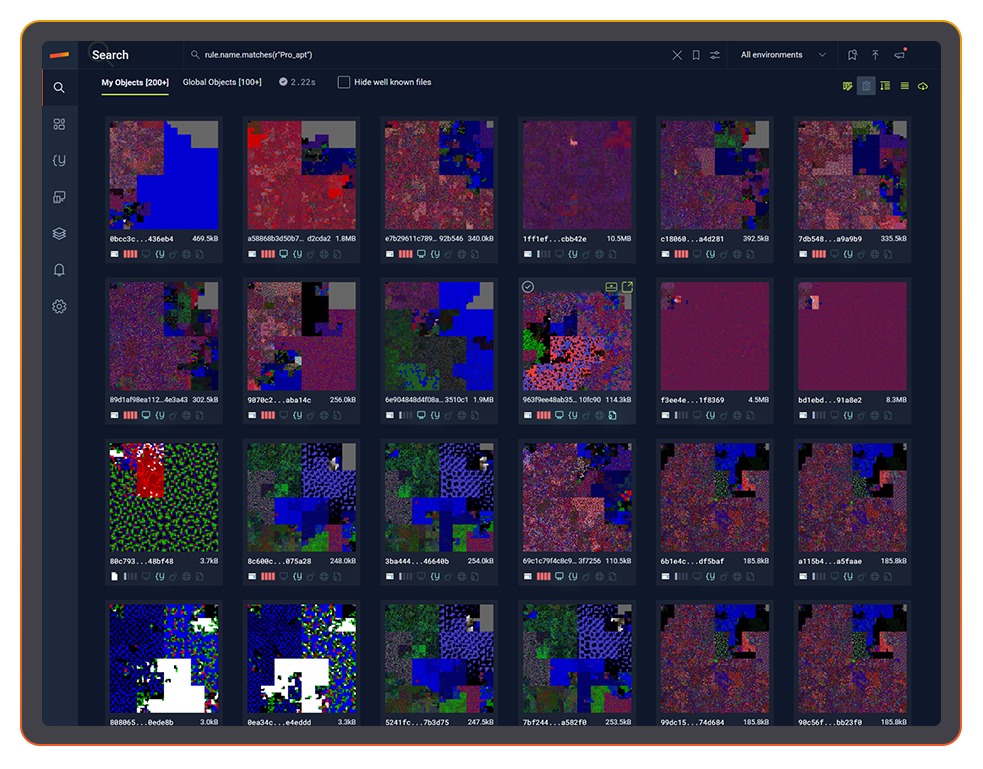Screen dimensions: 983x769
Task: Open the YARA rules sidebar icon
Action: click(x=59, y=160)
